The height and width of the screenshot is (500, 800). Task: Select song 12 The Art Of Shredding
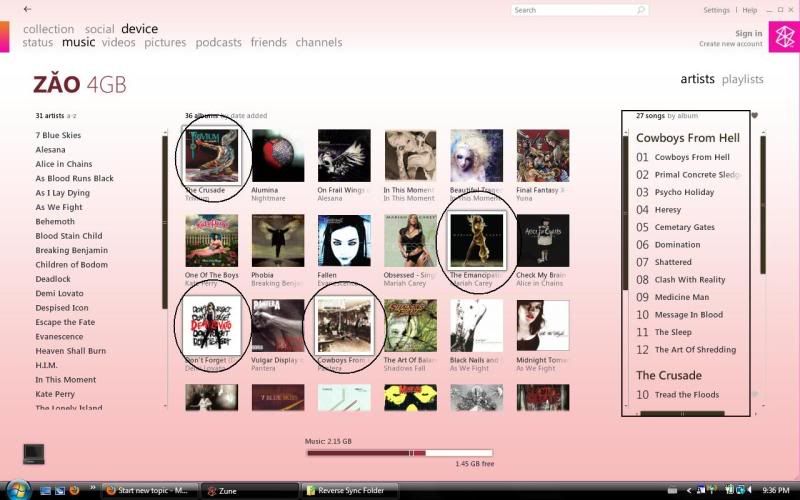click(x=686, y=349)
